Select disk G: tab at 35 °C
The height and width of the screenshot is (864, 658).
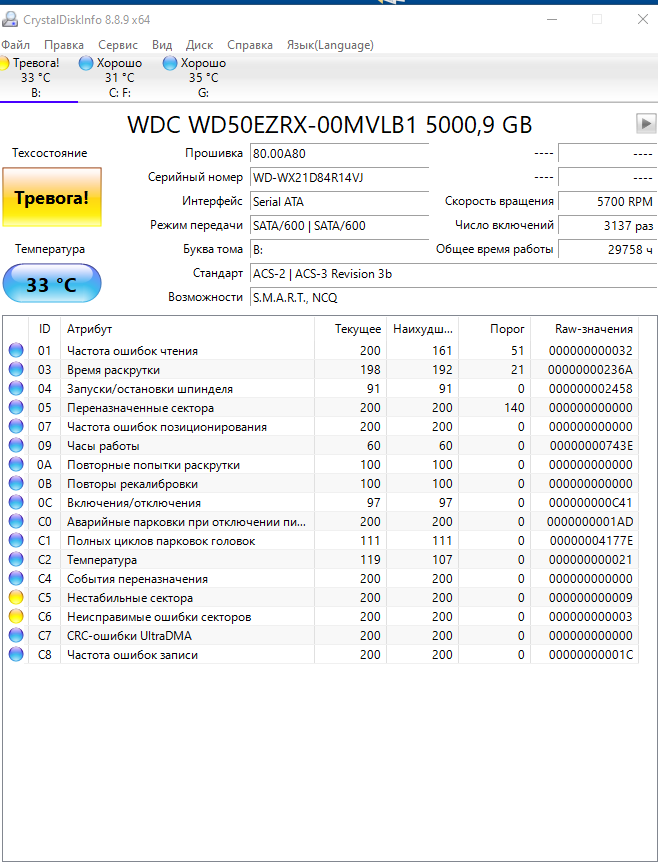(x=196, y=78)
